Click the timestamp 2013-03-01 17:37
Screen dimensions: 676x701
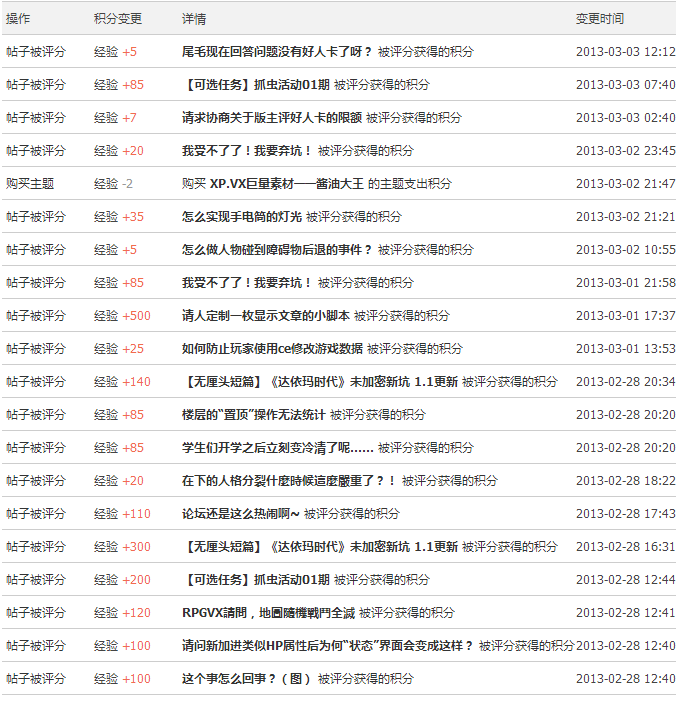point(625,316)
